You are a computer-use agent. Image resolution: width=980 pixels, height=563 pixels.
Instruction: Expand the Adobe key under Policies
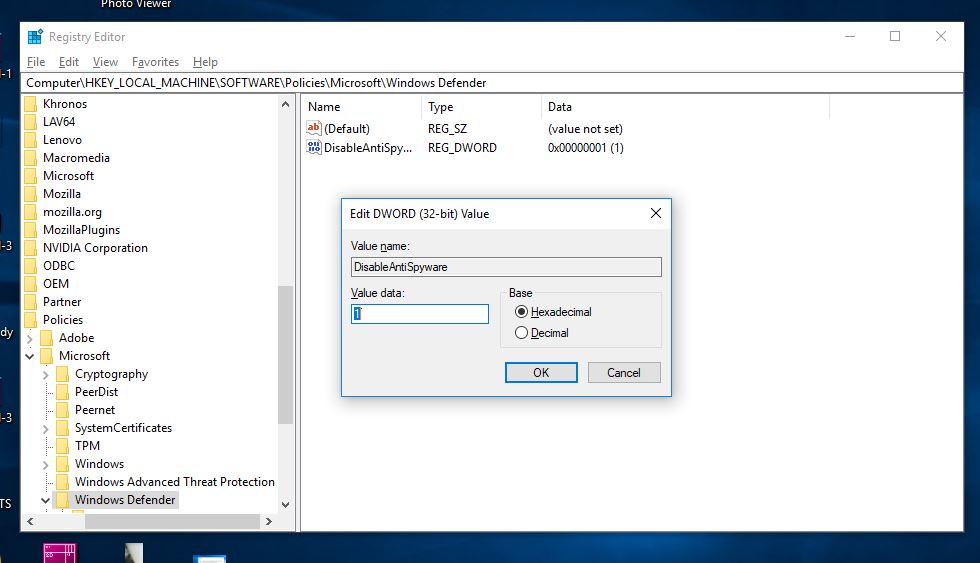[29, 339]
